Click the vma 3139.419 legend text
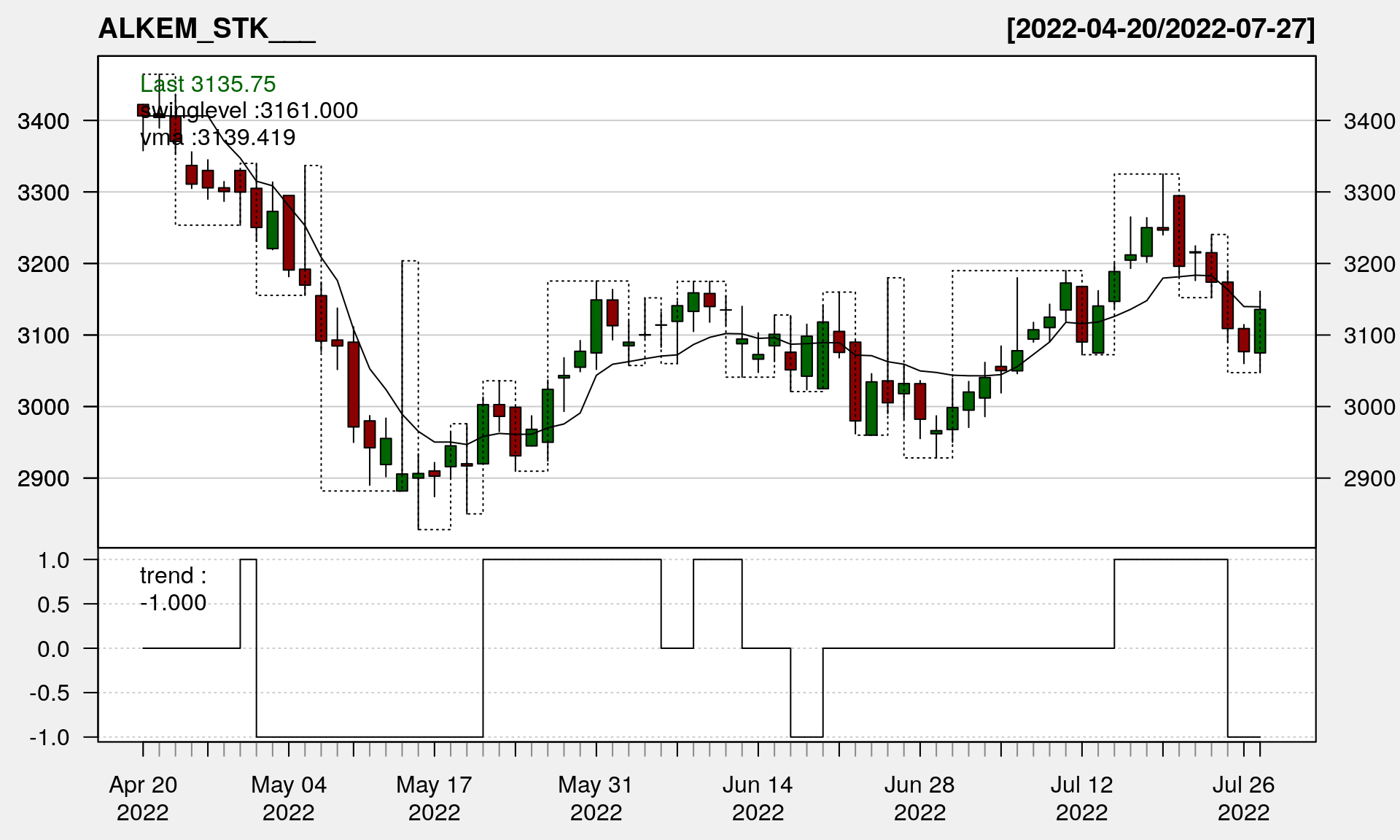The height and width of the screenshot is (840, 1400). tap(217, 138)
